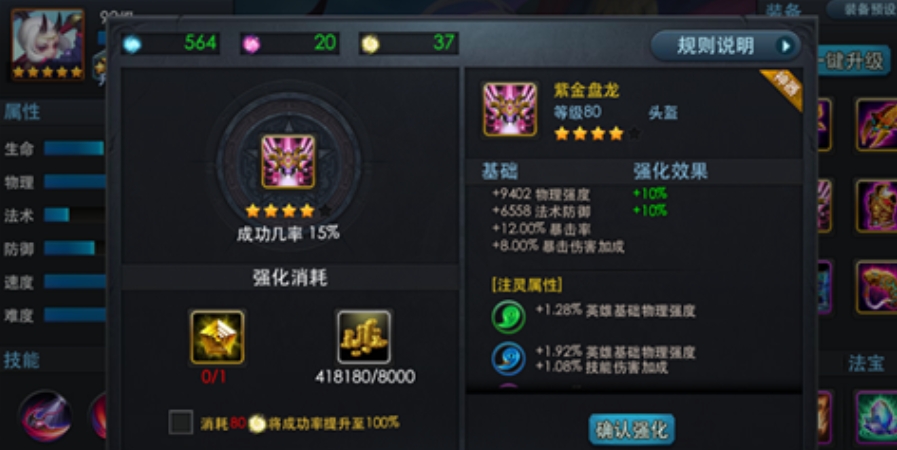Enable 100% success rate checkbox
Image resolution: width=897 pixels, height=450 pixels.
(x=181, y=423)
